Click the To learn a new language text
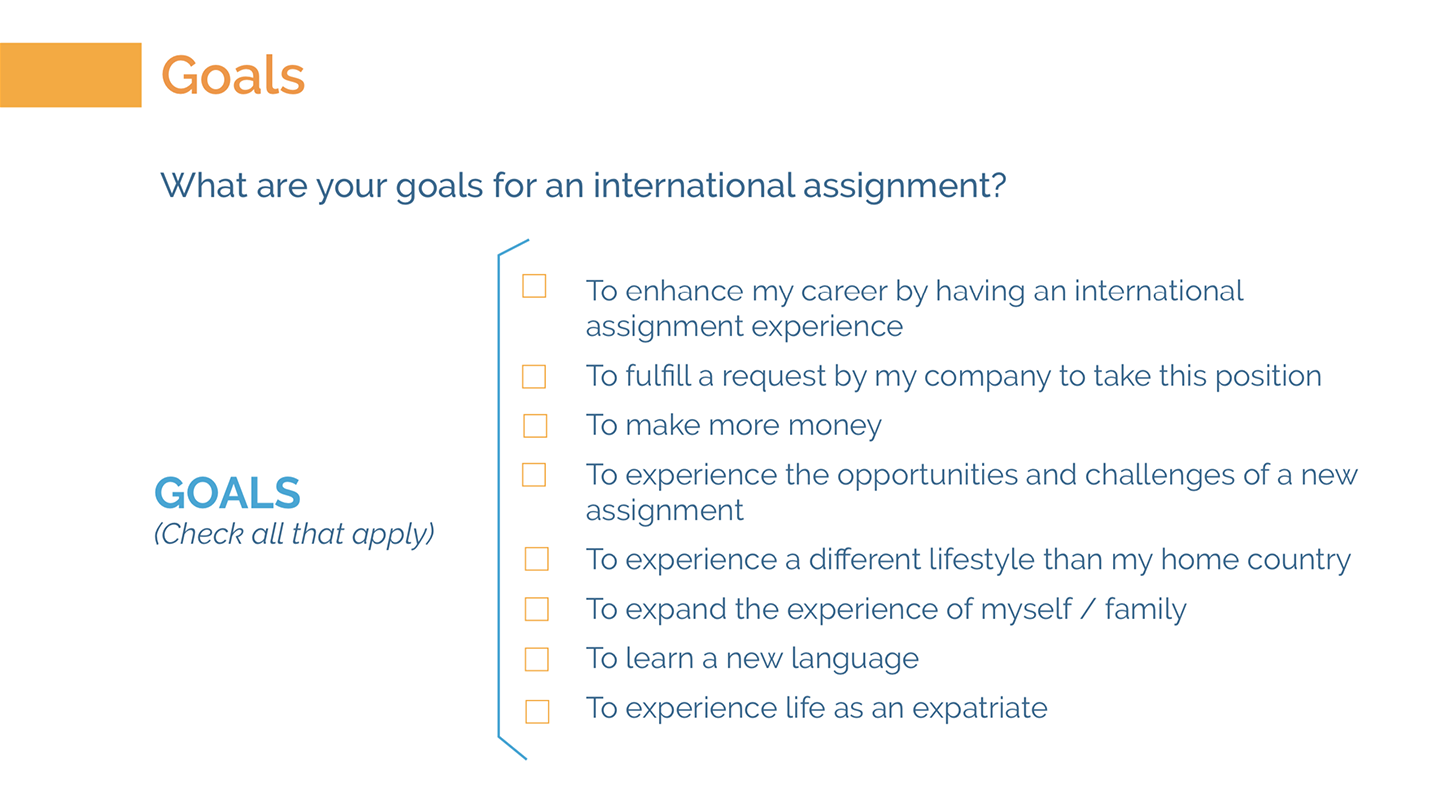 tap(752, 659)
